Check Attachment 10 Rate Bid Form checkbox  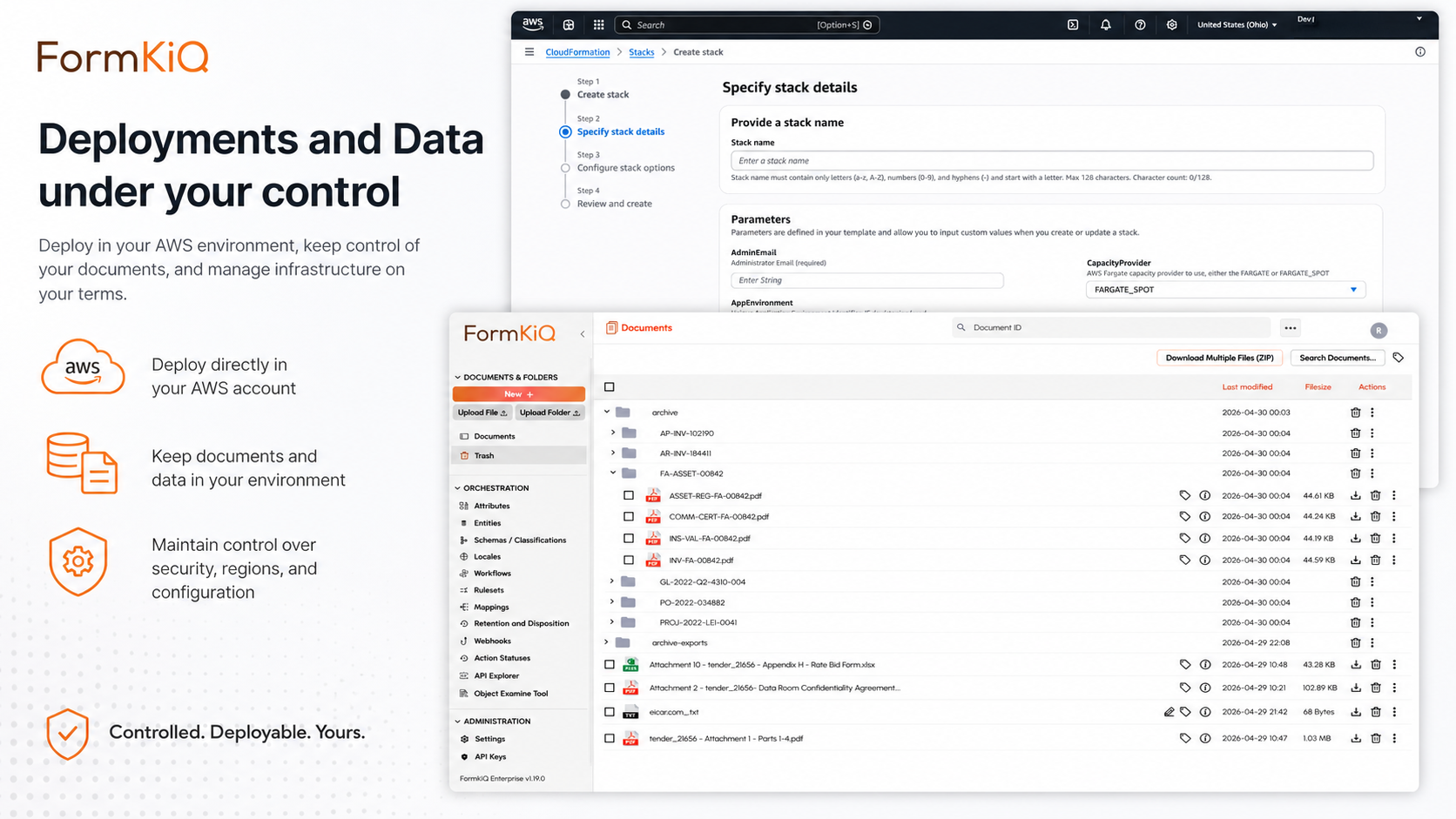[x=610, y=664]
